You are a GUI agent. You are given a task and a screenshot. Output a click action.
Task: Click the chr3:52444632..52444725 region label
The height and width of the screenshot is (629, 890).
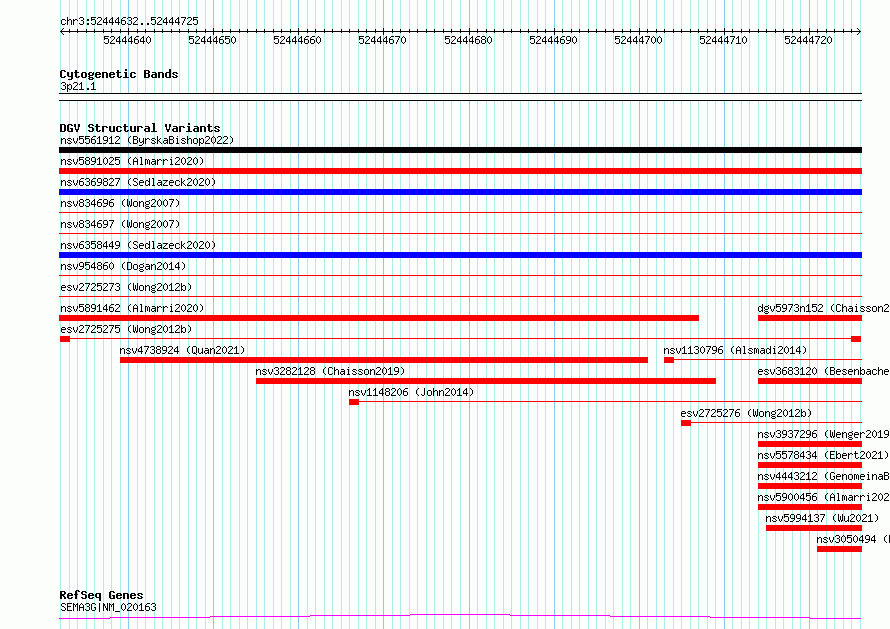tap(129, 22)
